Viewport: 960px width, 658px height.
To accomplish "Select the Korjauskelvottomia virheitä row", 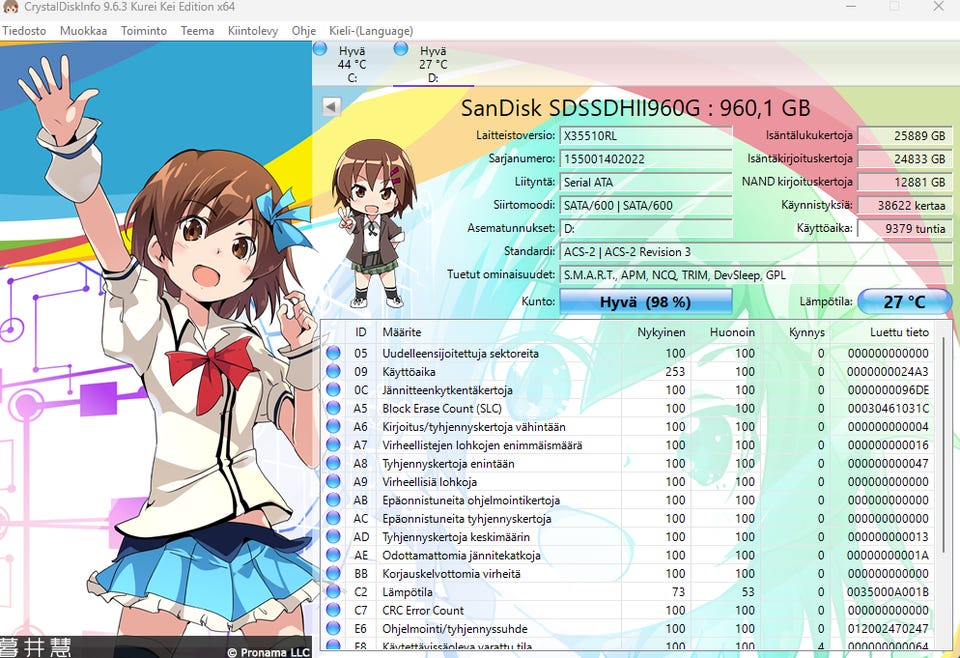I will click(628, 574).
